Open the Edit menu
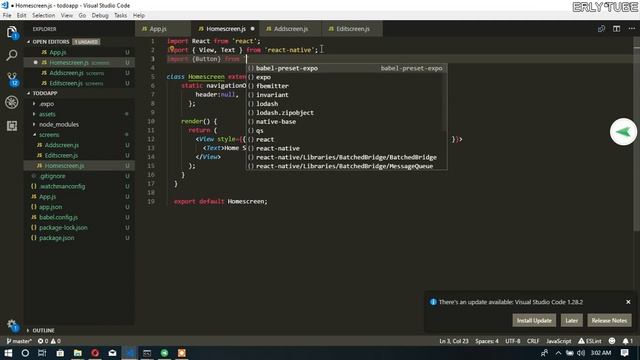 point(21,16)
